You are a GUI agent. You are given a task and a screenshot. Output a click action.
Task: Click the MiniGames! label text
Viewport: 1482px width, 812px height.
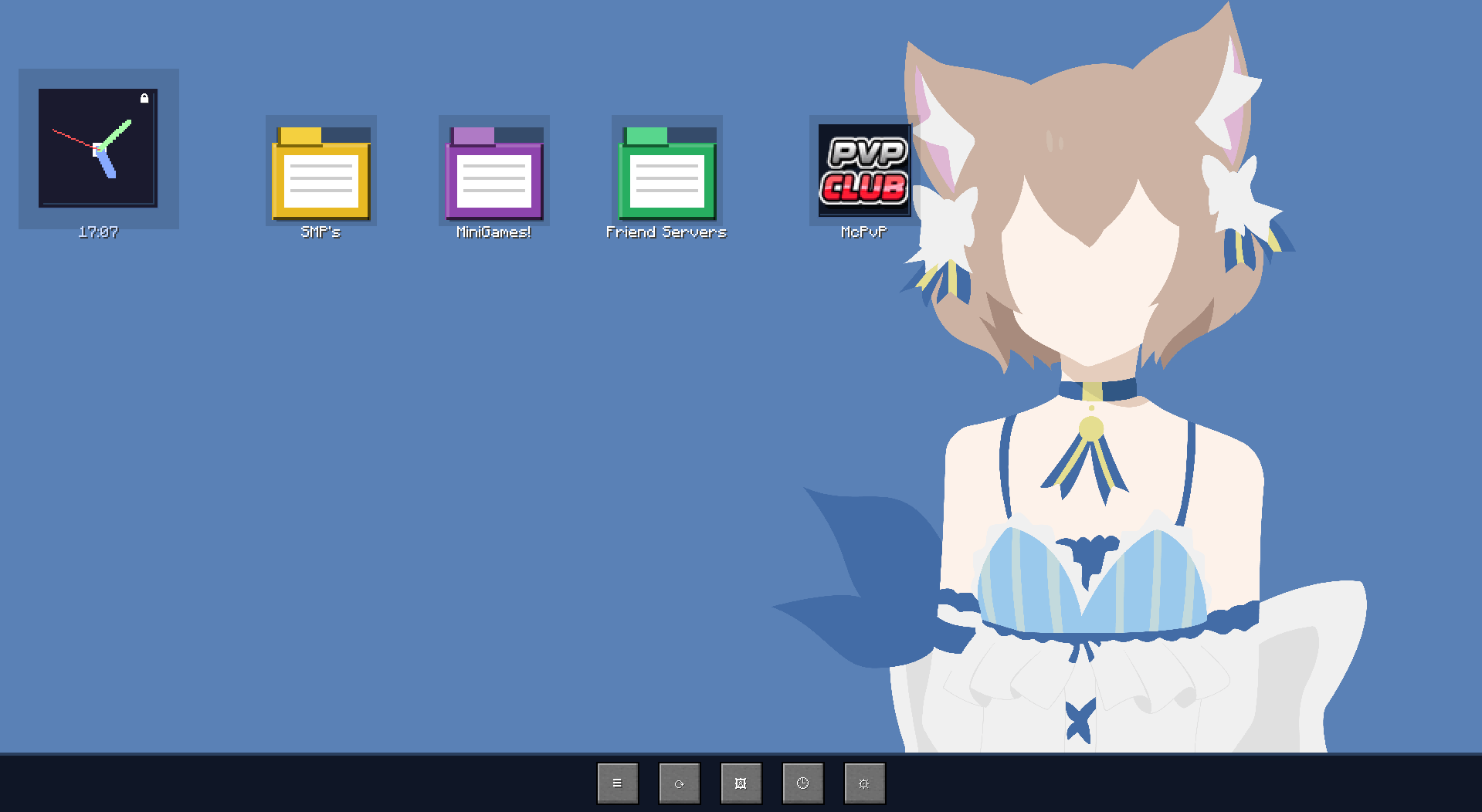(x=494, y=232)
